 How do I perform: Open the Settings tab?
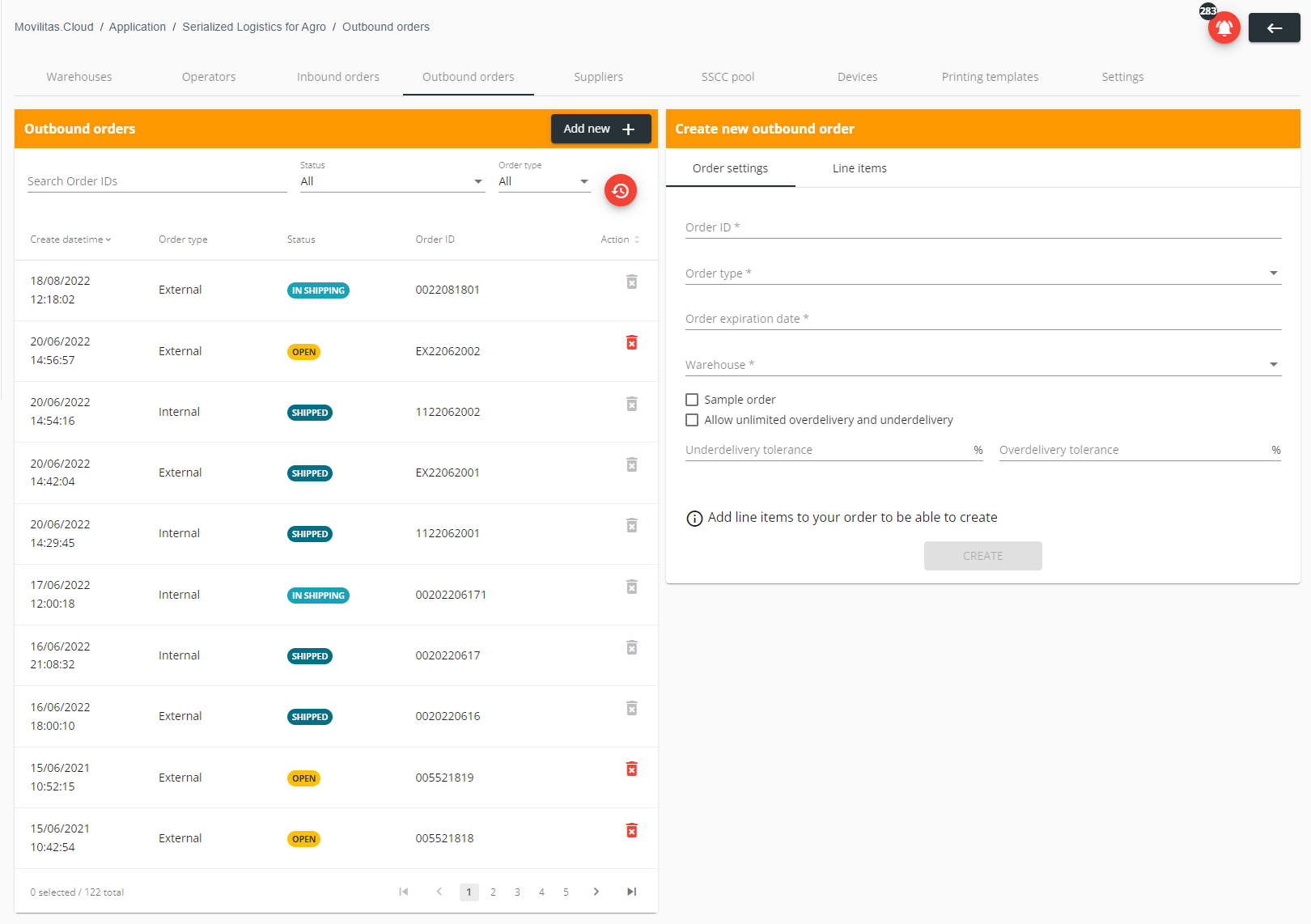pyautogui.click(x=1122, y=77)
